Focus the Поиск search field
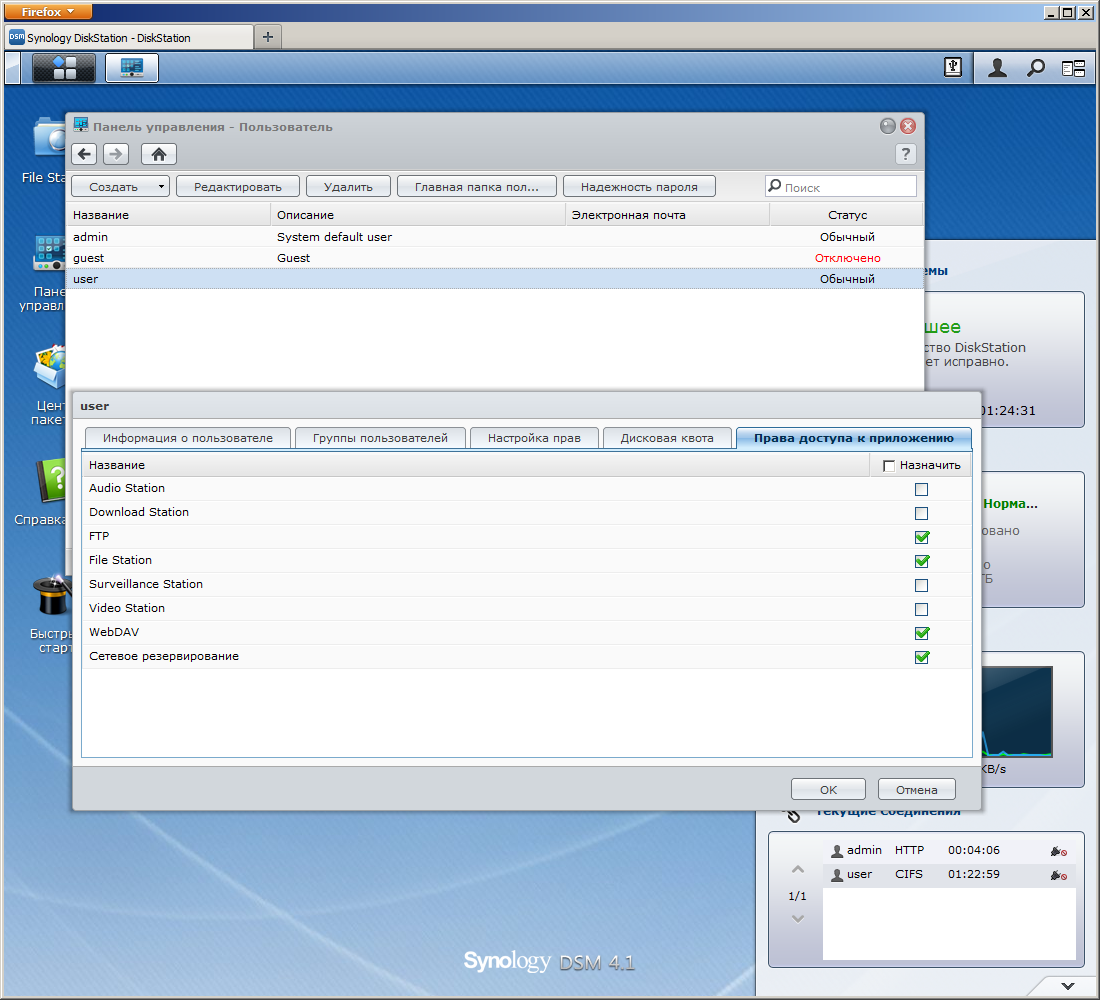The height and width of the screenshot is (1000, 1100). pyautogui.click(x=841, y=187)
